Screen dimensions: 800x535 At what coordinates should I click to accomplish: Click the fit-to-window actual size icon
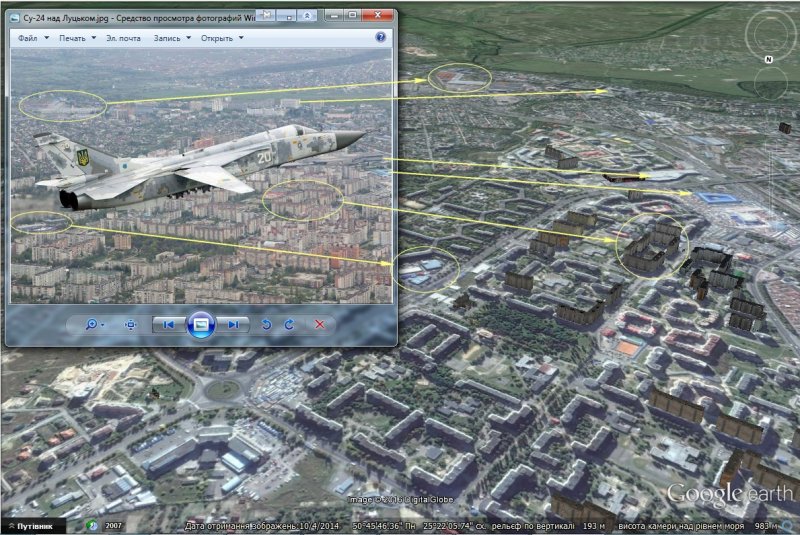(x=131, y=324)
